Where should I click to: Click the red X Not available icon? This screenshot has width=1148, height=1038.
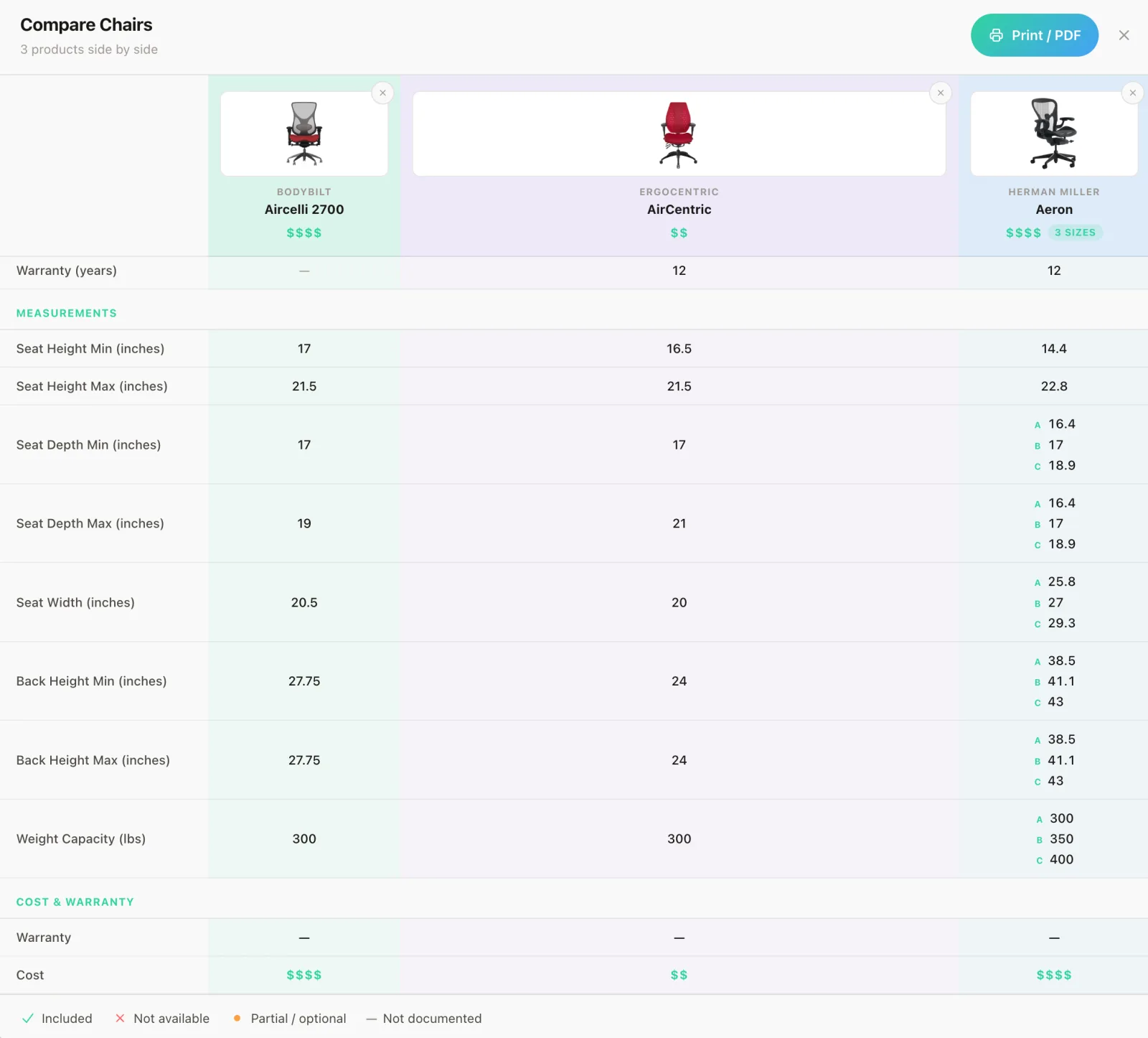coord(120,1018)
